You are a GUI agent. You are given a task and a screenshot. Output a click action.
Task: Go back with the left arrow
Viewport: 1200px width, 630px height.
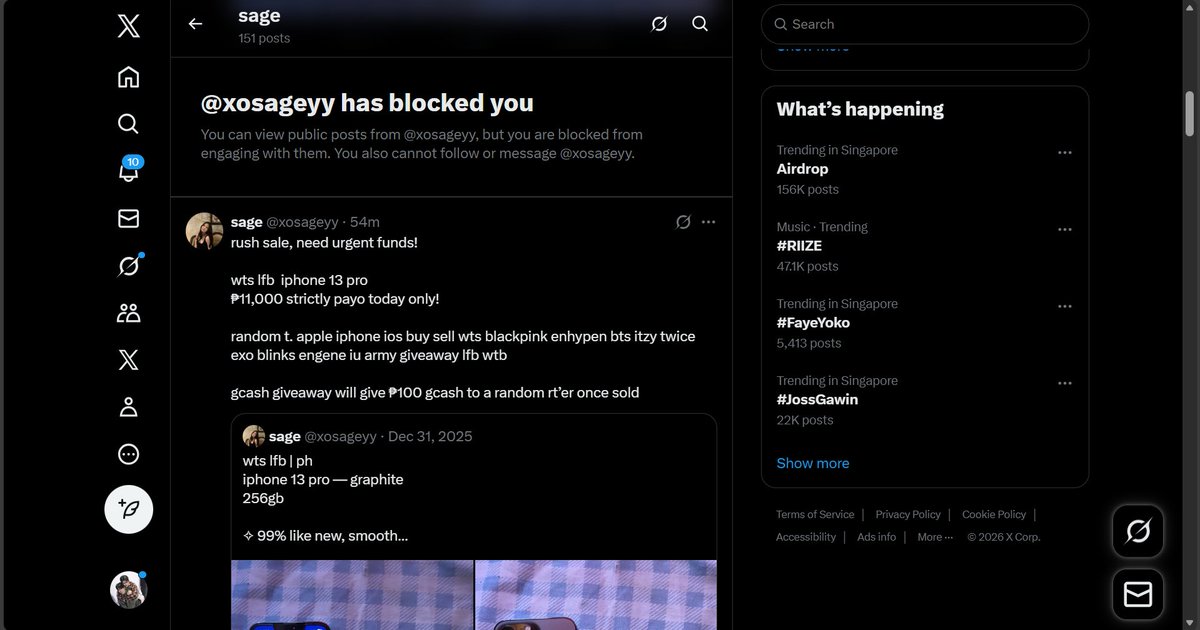click(x=195, y=24)
